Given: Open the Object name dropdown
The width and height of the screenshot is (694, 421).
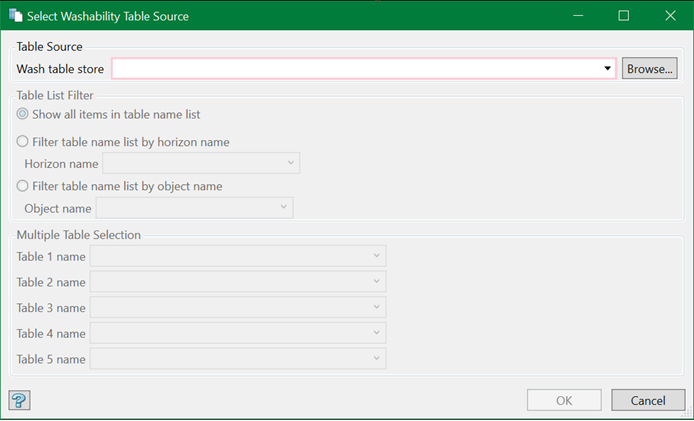Looking at the screenshot, I should tap(284, 208).
